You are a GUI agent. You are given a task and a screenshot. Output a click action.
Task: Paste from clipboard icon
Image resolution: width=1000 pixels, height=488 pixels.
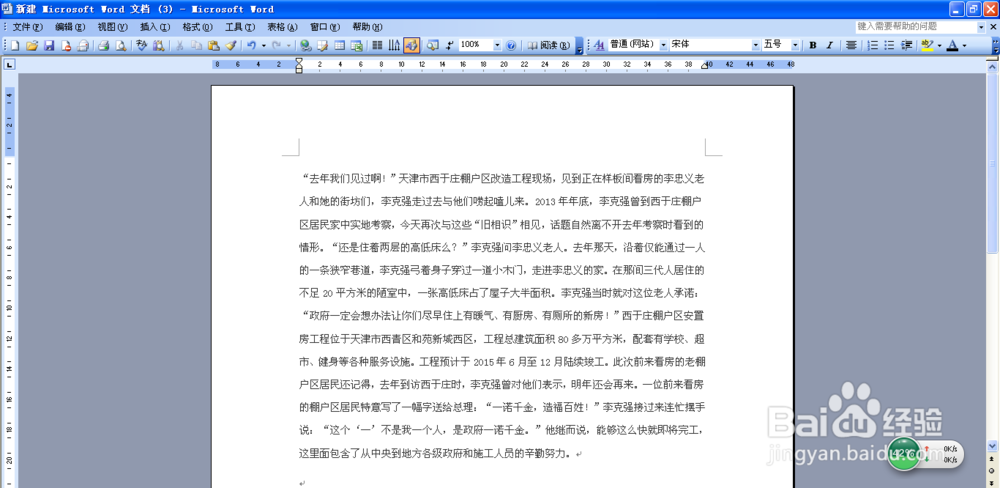[214, 45]
